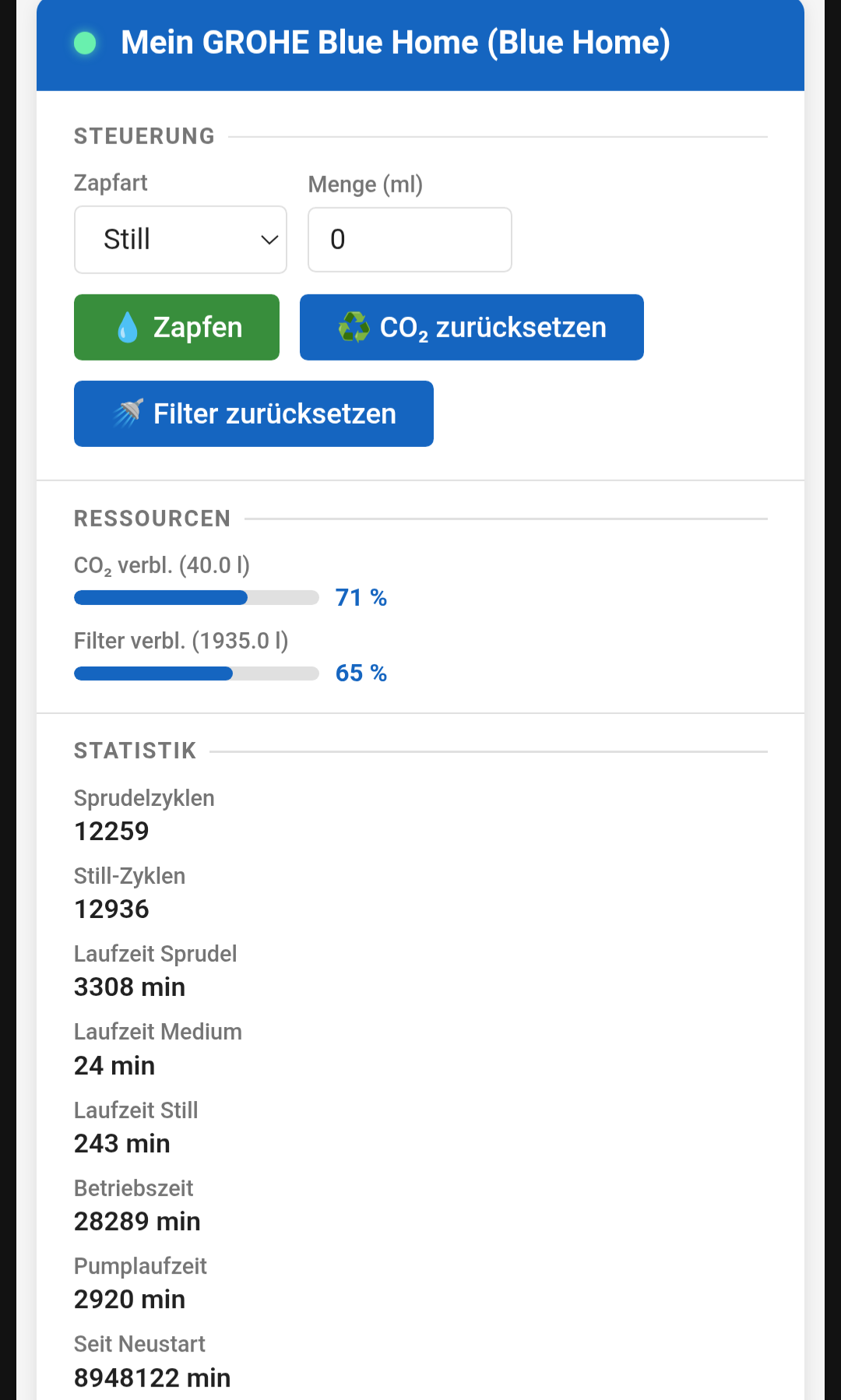This screenshot has height=1400, width=841.
Task: Click the recycle icon for CO₂ reset
Action: pos(354,328)
